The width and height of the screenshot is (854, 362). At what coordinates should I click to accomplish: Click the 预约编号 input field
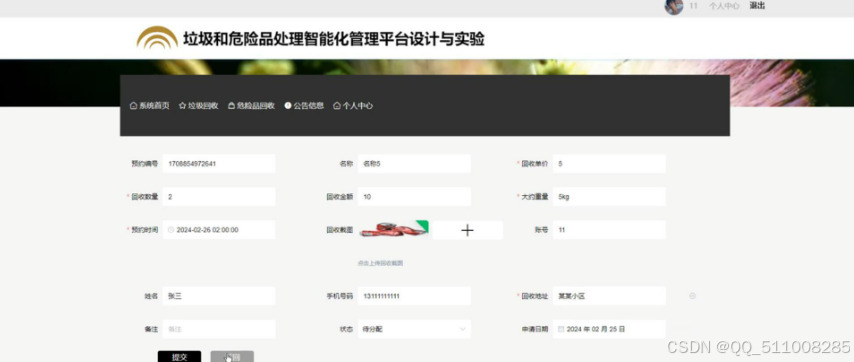[219, 164]
